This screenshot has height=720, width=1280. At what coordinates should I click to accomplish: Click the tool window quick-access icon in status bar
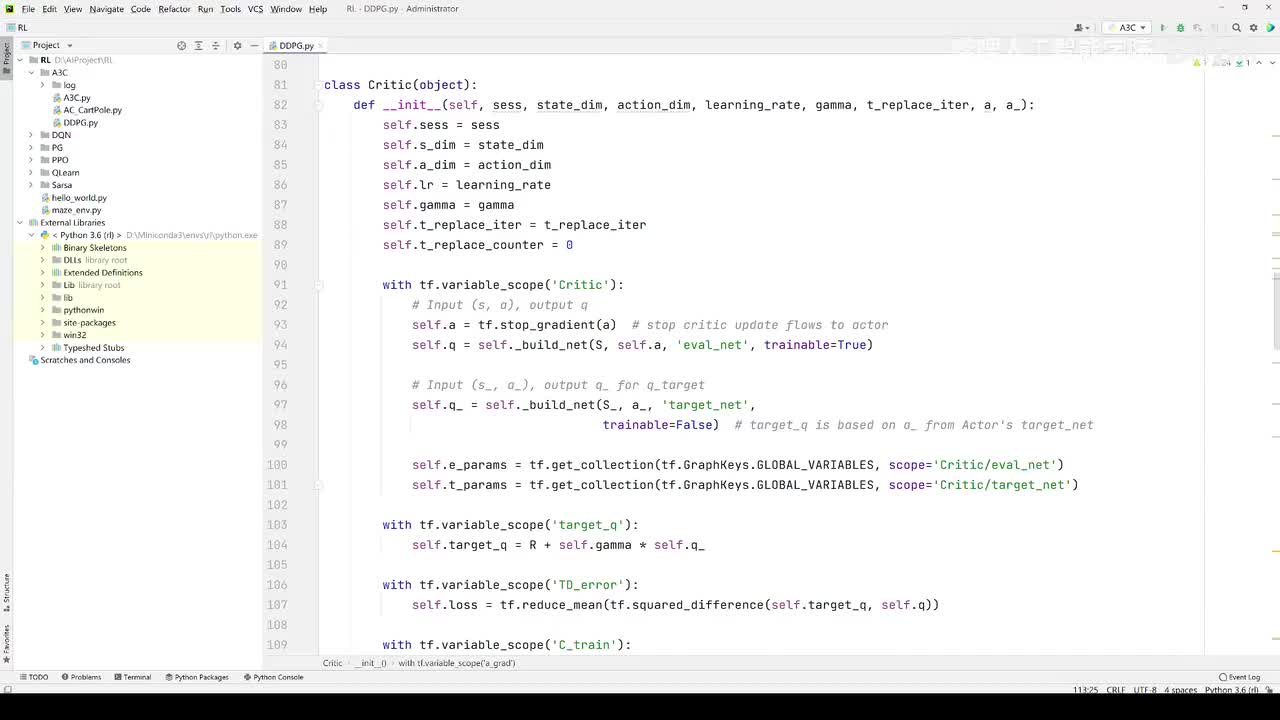8,689
